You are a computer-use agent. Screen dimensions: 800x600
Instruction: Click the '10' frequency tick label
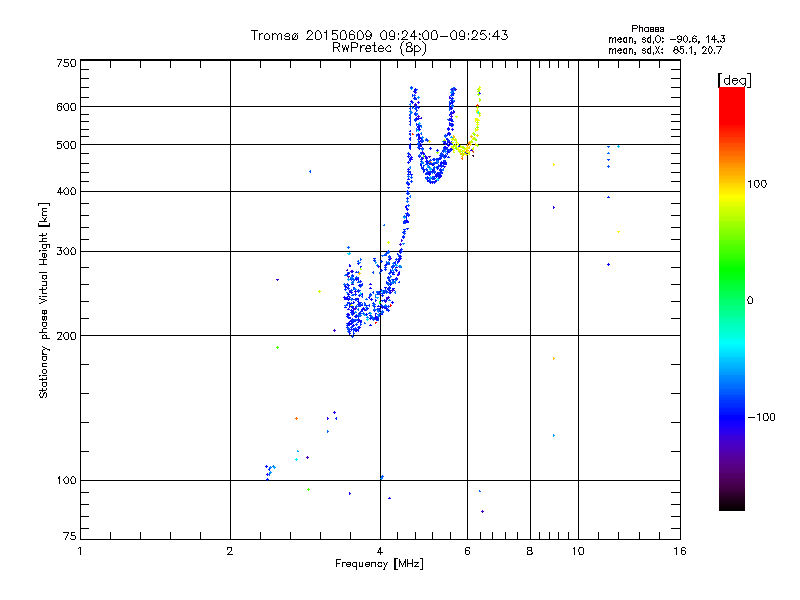[x=578, y=551]
